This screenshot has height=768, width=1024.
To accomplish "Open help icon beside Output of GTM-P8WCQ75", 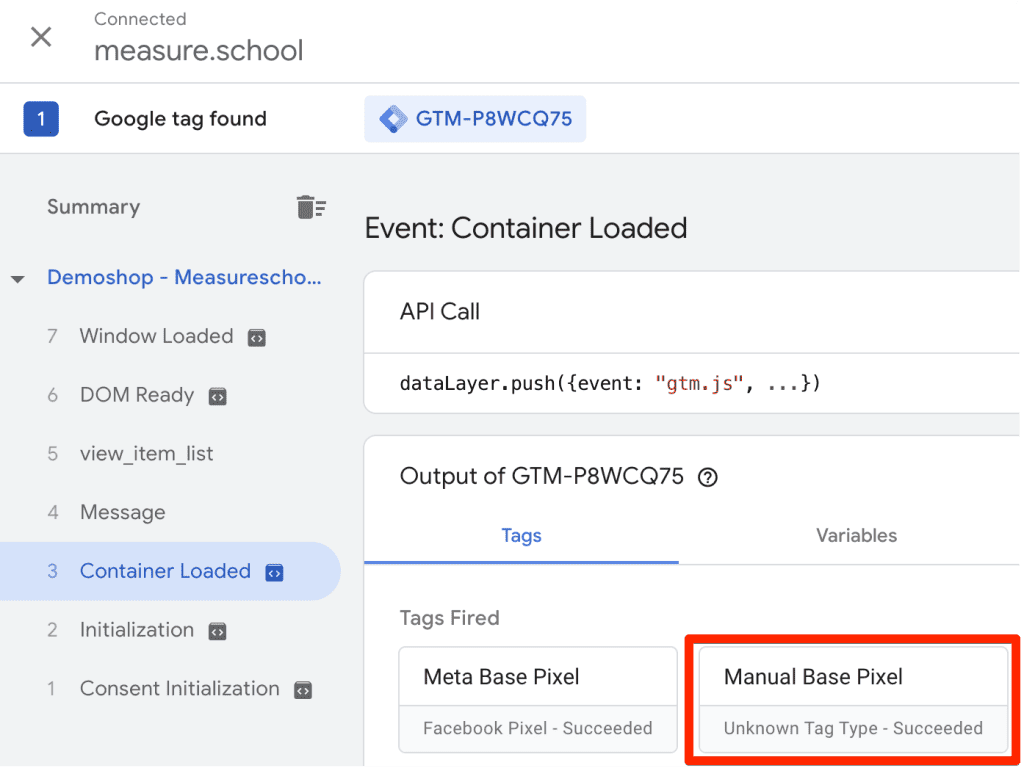I will (x=708, y=478).
